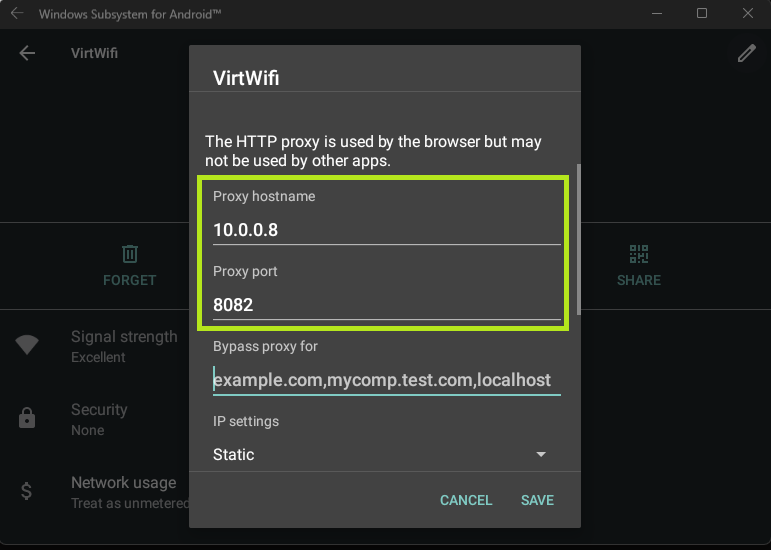Click the Share label text
Viewport: 771px width, 550px height.
tap(639, 280)
